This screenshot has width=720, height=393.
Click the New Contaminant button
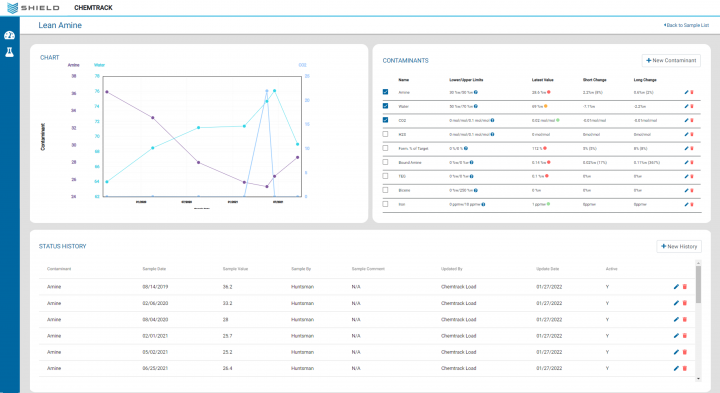tap(671, 60)
